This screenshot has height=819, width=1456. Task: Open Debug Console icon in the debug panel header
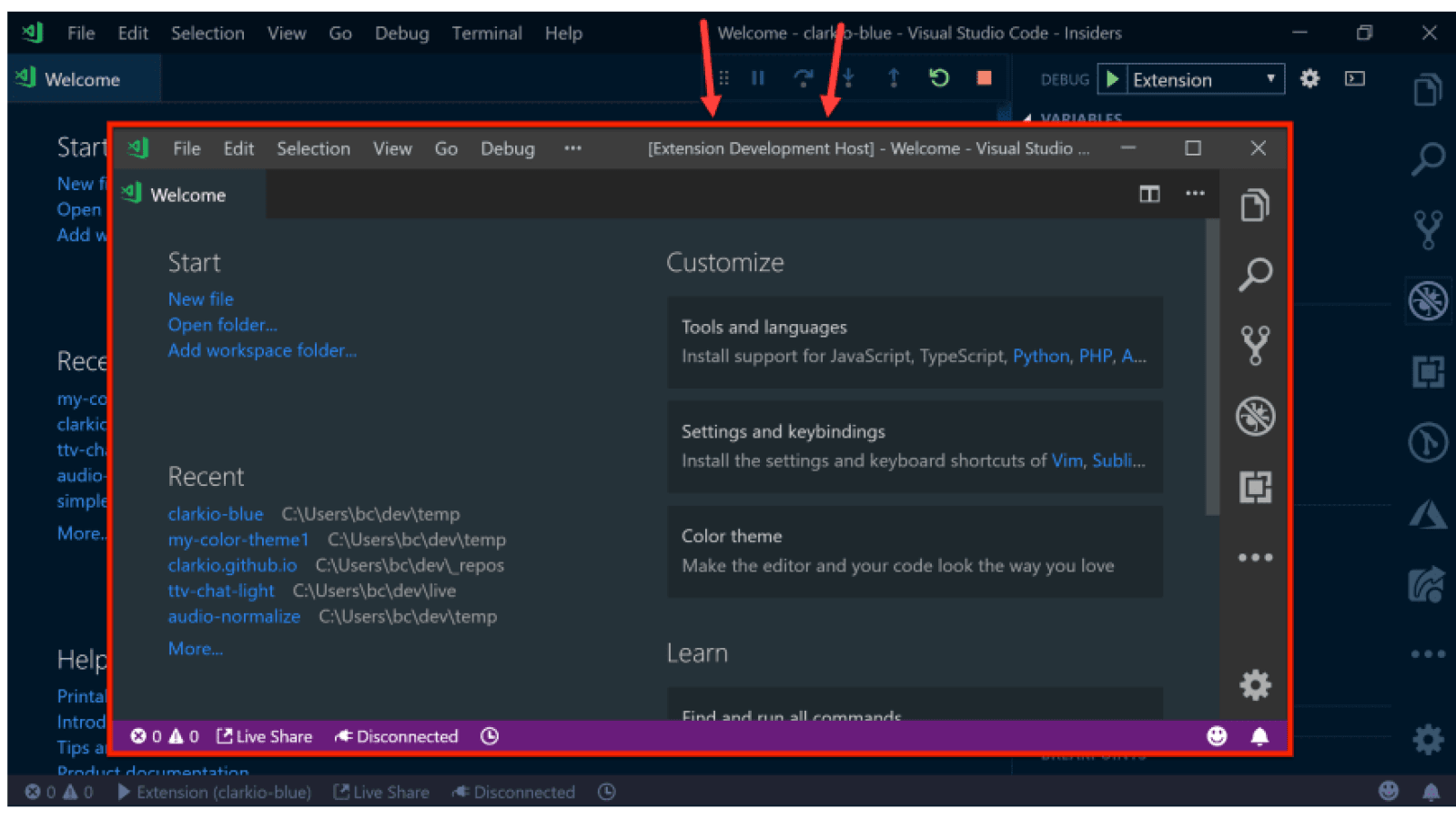tap(1355, 78)
